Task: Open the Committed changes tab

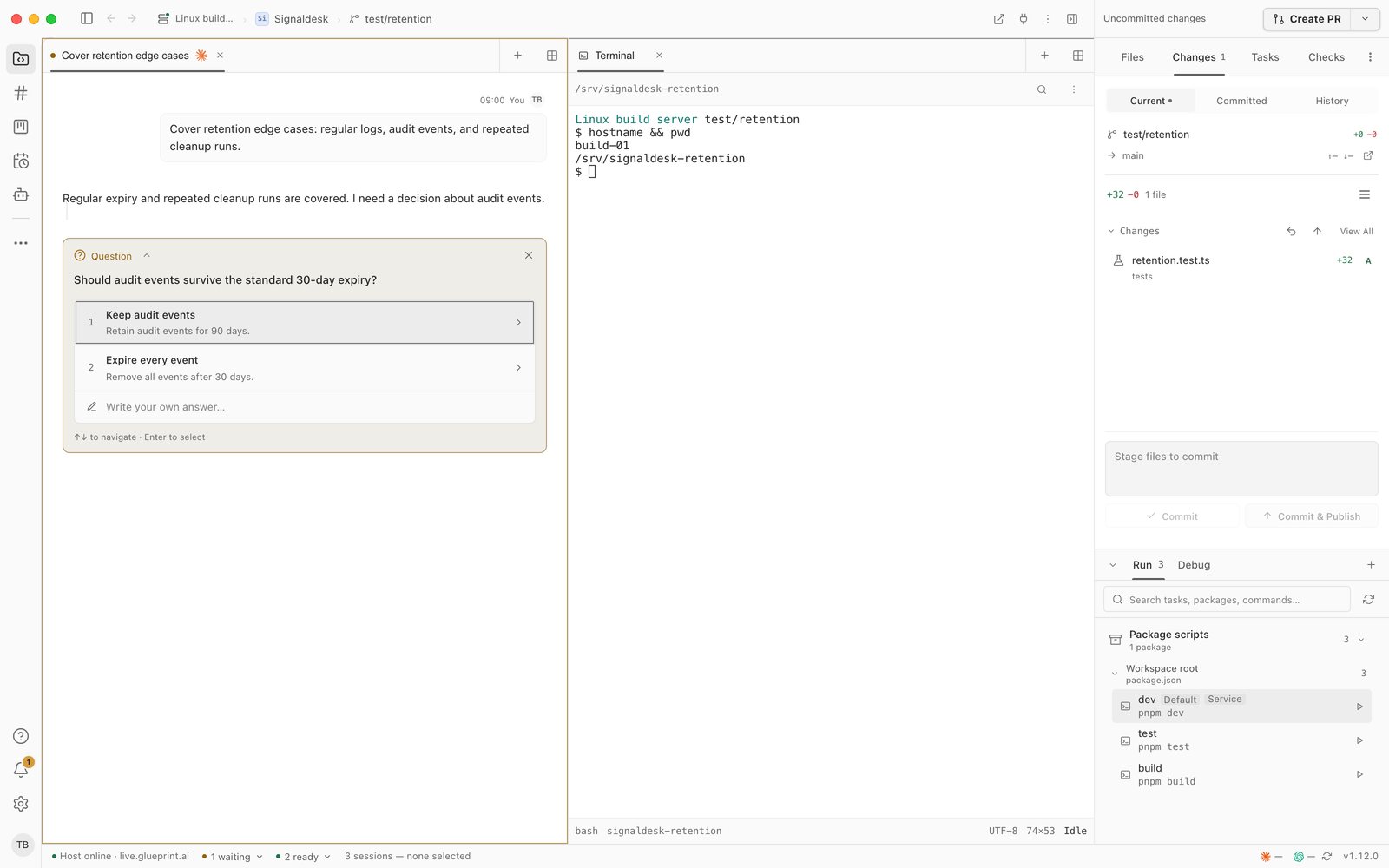Action: pyautogui.click(x=1241, y=102)
